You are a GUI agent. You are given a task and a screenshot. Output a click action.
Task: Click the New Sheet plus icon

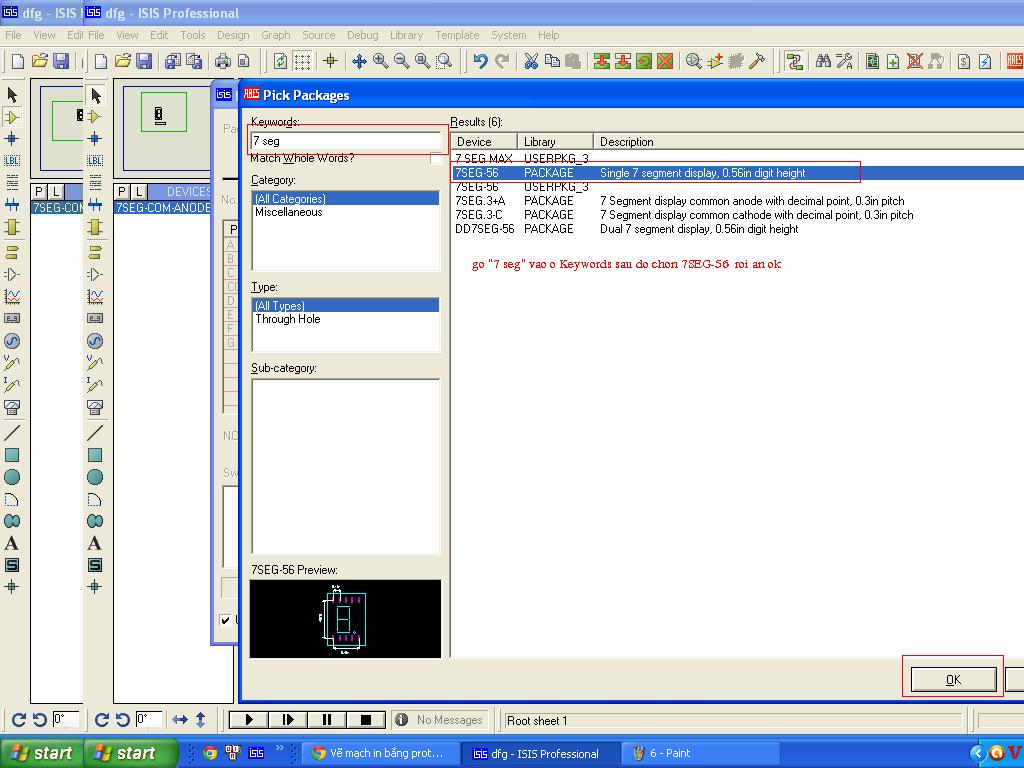tap(893, 61)
